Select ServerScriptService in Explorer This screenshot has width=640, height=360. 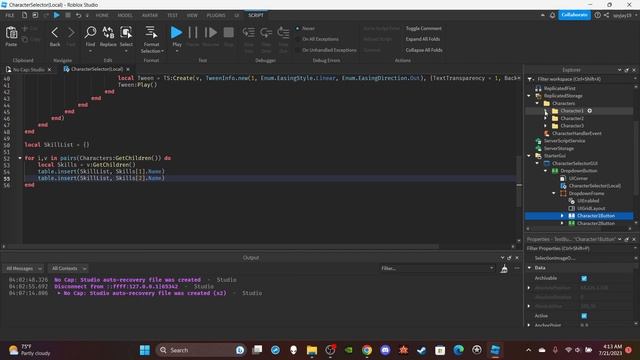pyautogui.click(x=564, y=141)
